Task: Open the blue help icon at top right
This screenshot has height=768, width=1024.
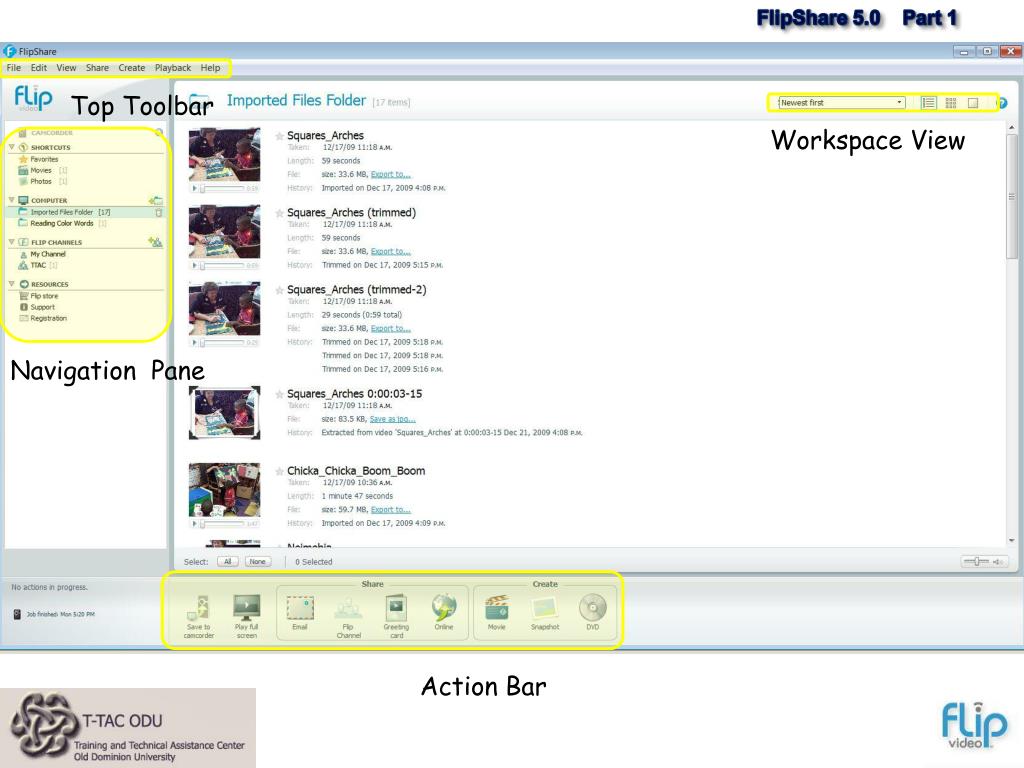Action: coord(1003,103)
